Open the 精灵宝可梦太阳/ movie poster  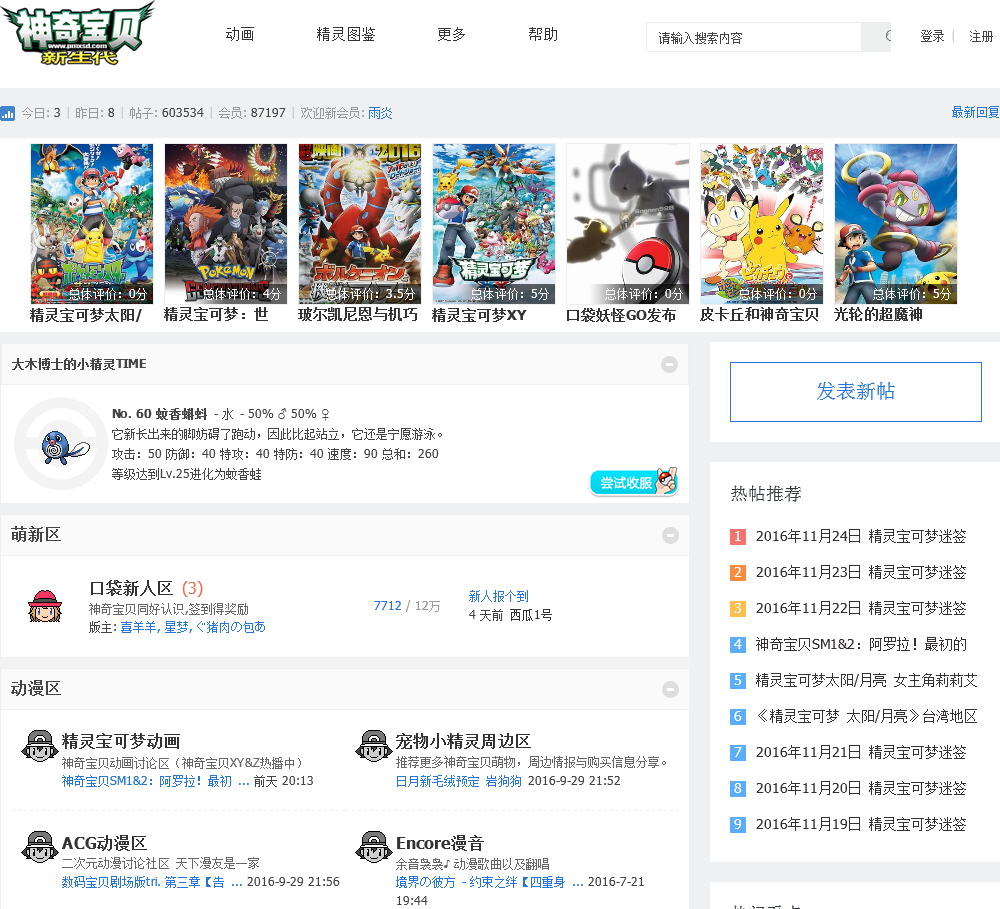[92, 223]
